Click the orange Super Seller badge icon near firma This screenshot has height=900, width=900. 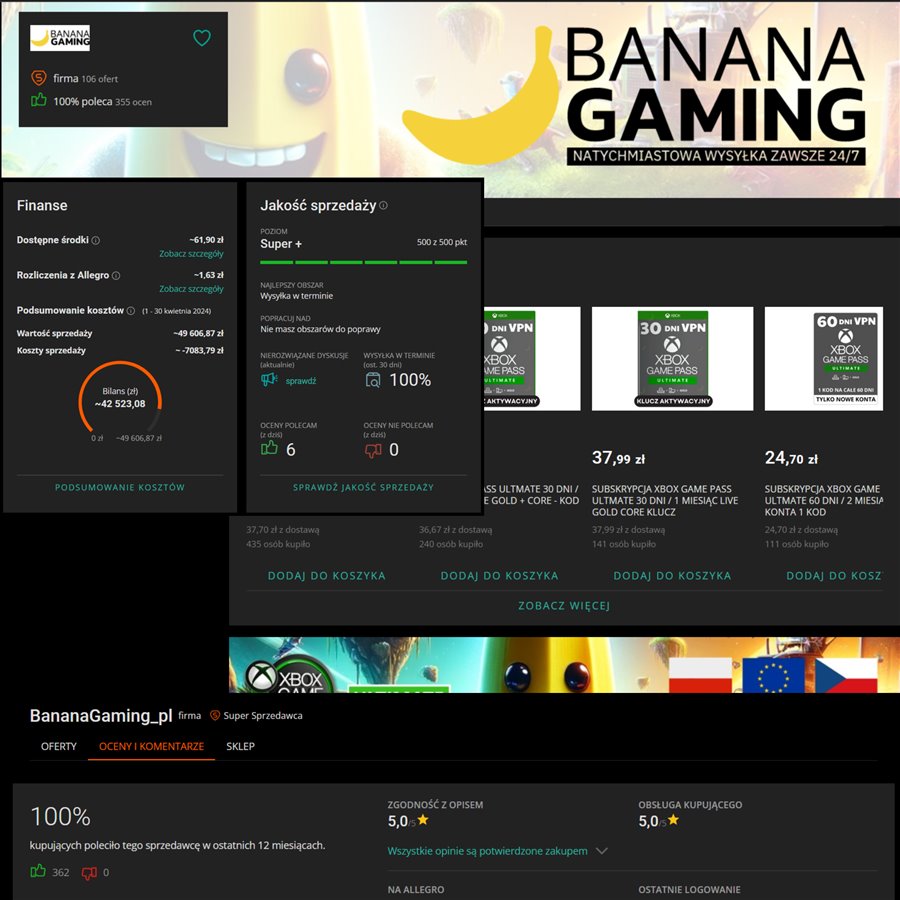[38, 78]
